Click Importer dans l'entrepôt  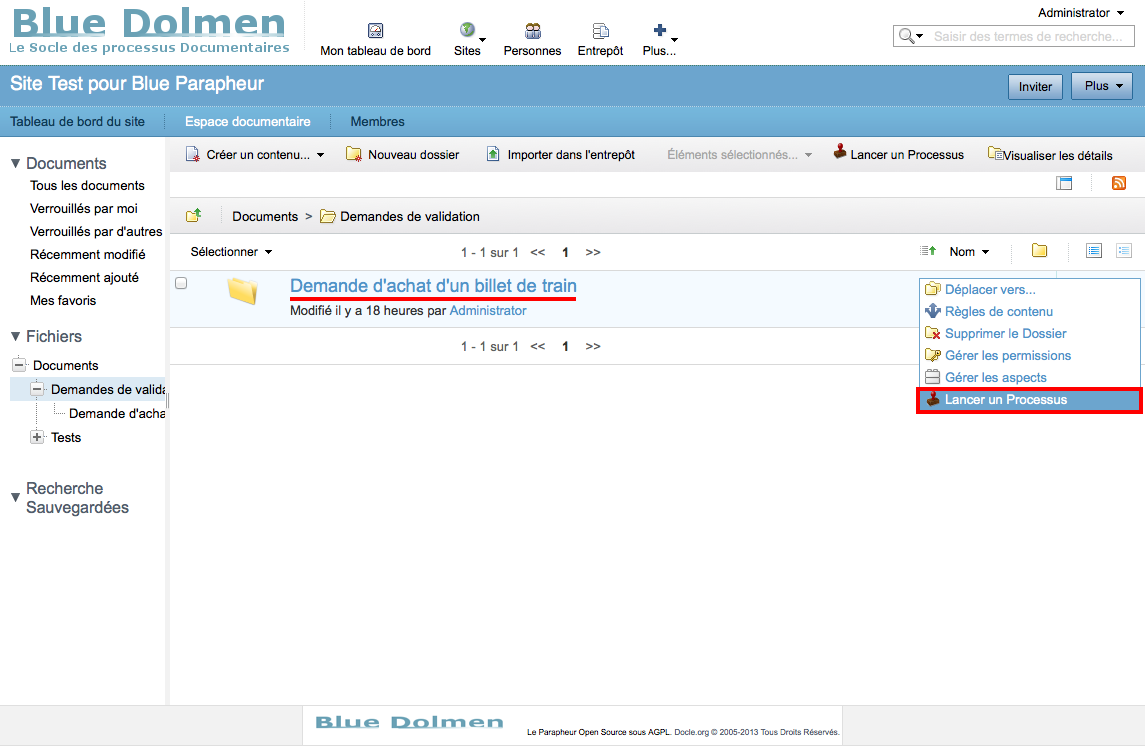561,155
